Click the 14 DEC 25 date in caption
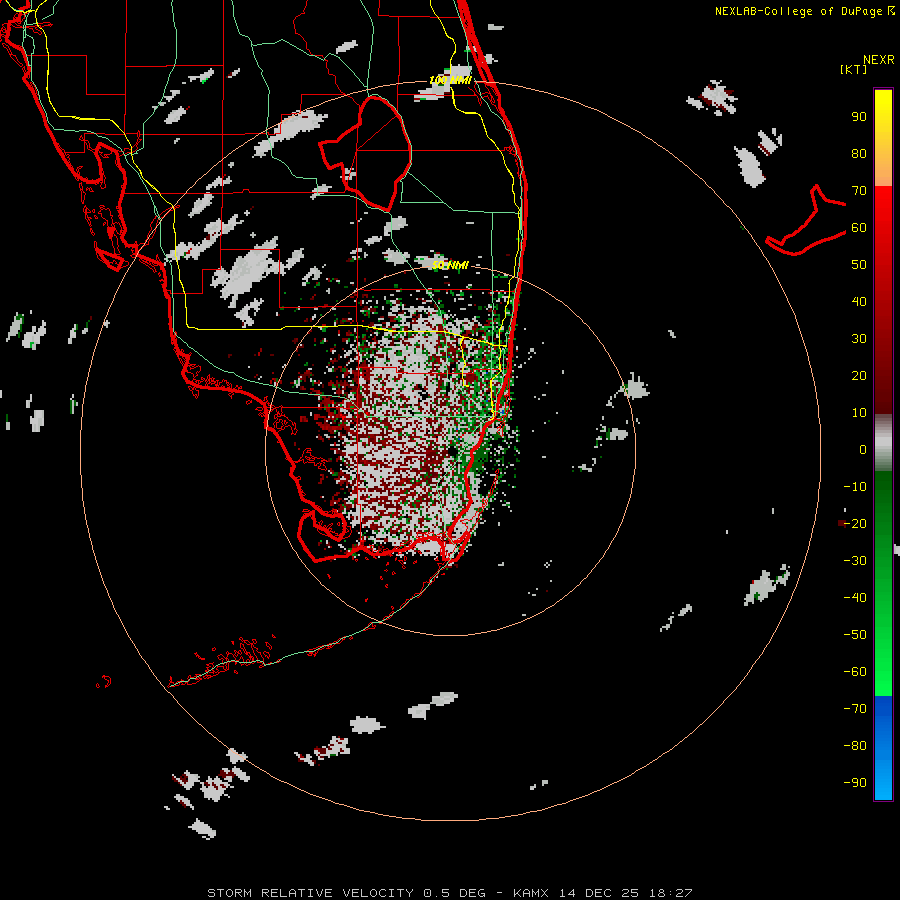The image size is (900, 900). (599, 893)
